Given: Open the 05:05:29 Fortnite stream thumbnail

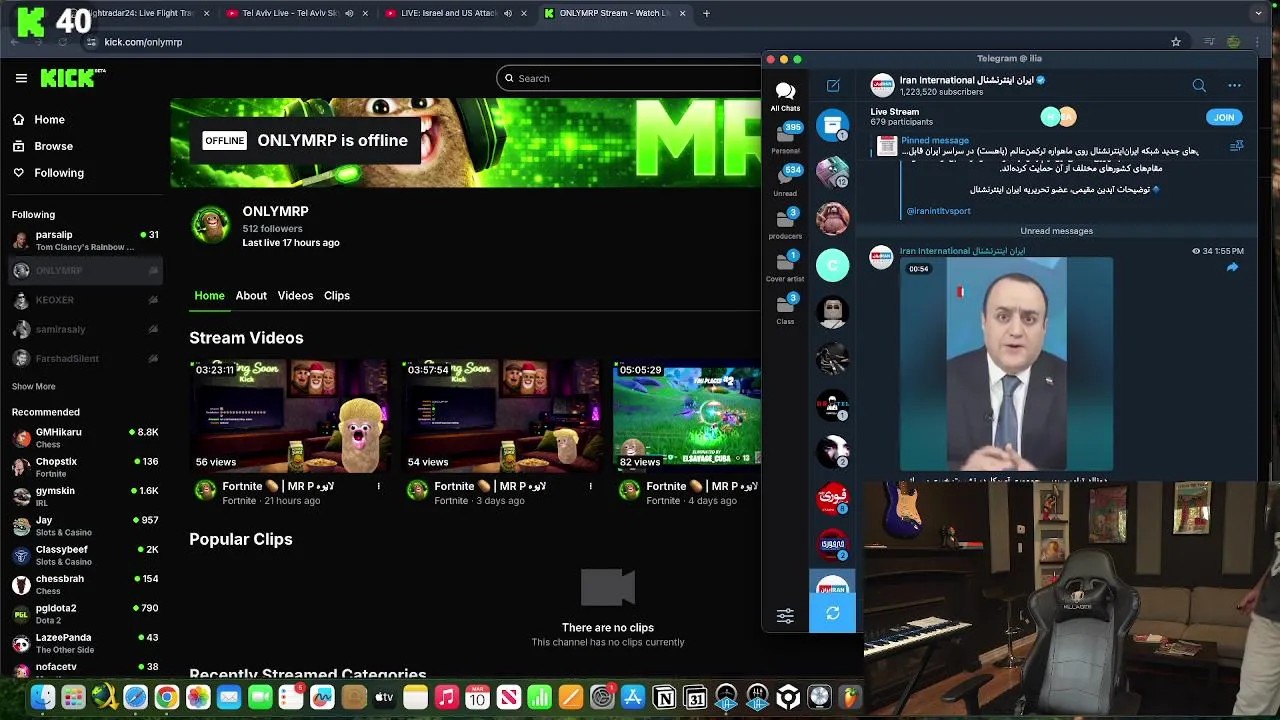Looking at the screenshot, I should point(688,417).
